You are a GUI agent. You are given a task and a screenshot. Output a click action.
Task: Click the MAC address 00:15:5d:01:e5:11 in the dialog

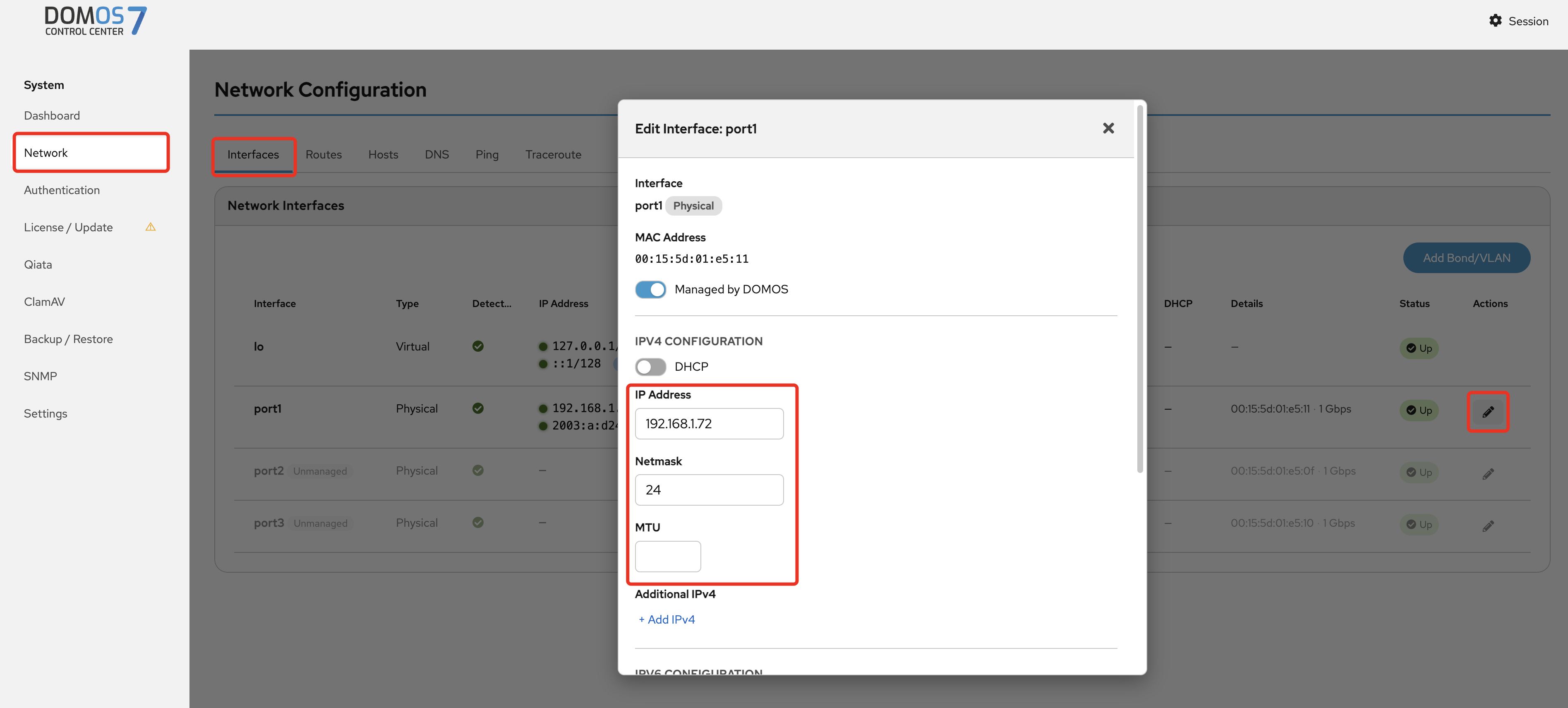click(691, 259)
